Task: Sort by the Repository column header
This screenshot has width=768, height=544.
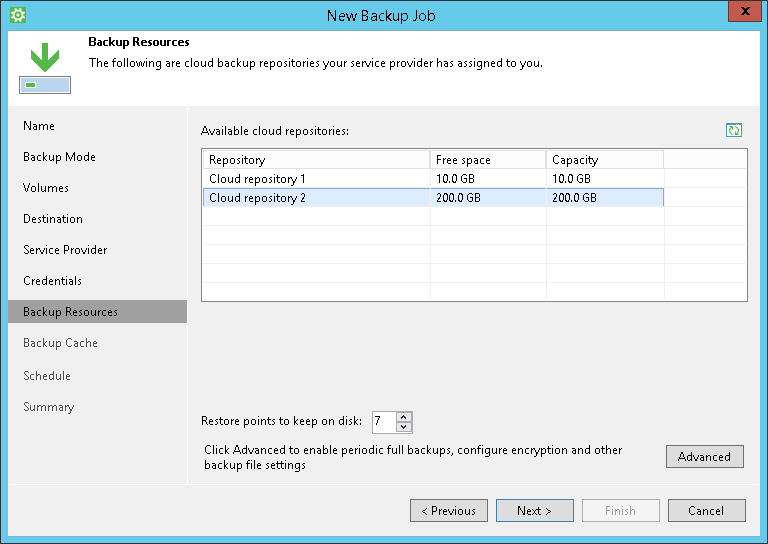Action: click(x=316, y=160)
